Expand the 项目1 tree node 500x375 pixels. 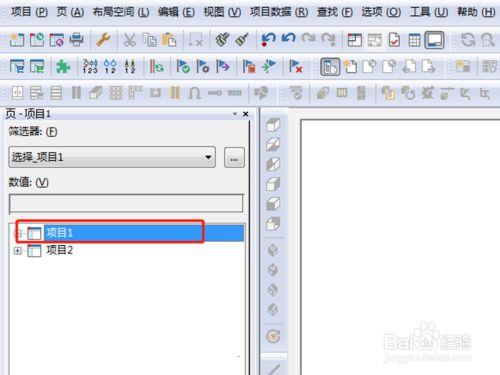click(18, 233)
